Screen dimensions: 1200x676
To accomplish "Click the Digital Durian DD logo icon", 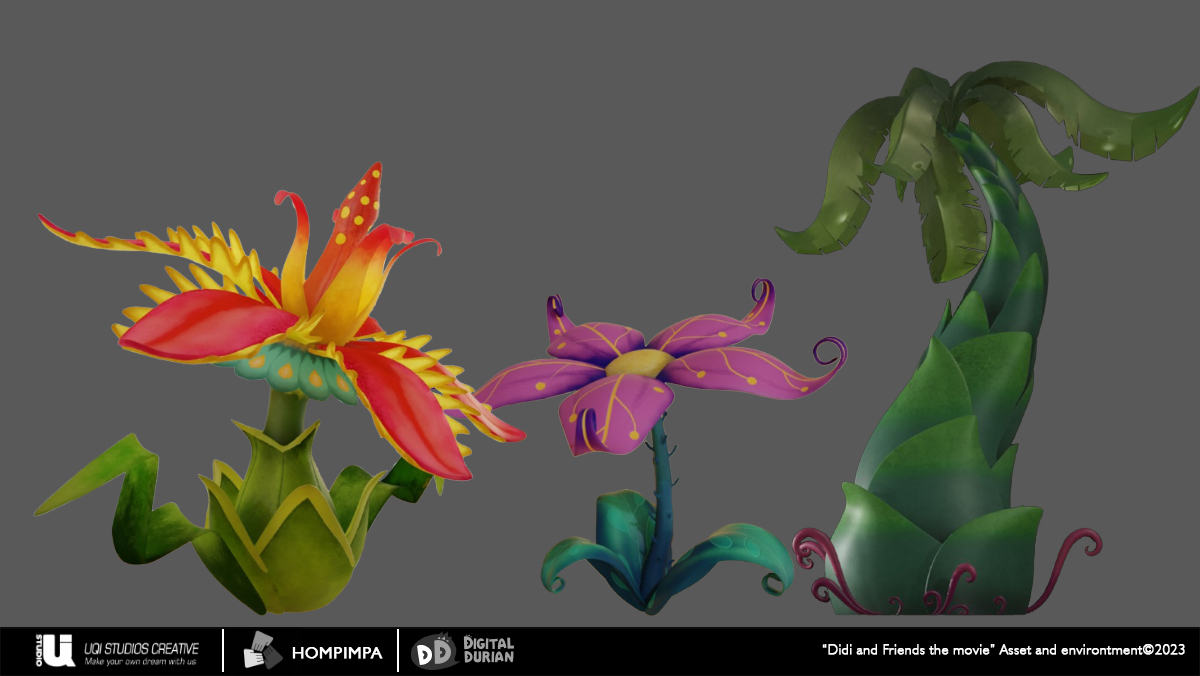I will point(435,651).
